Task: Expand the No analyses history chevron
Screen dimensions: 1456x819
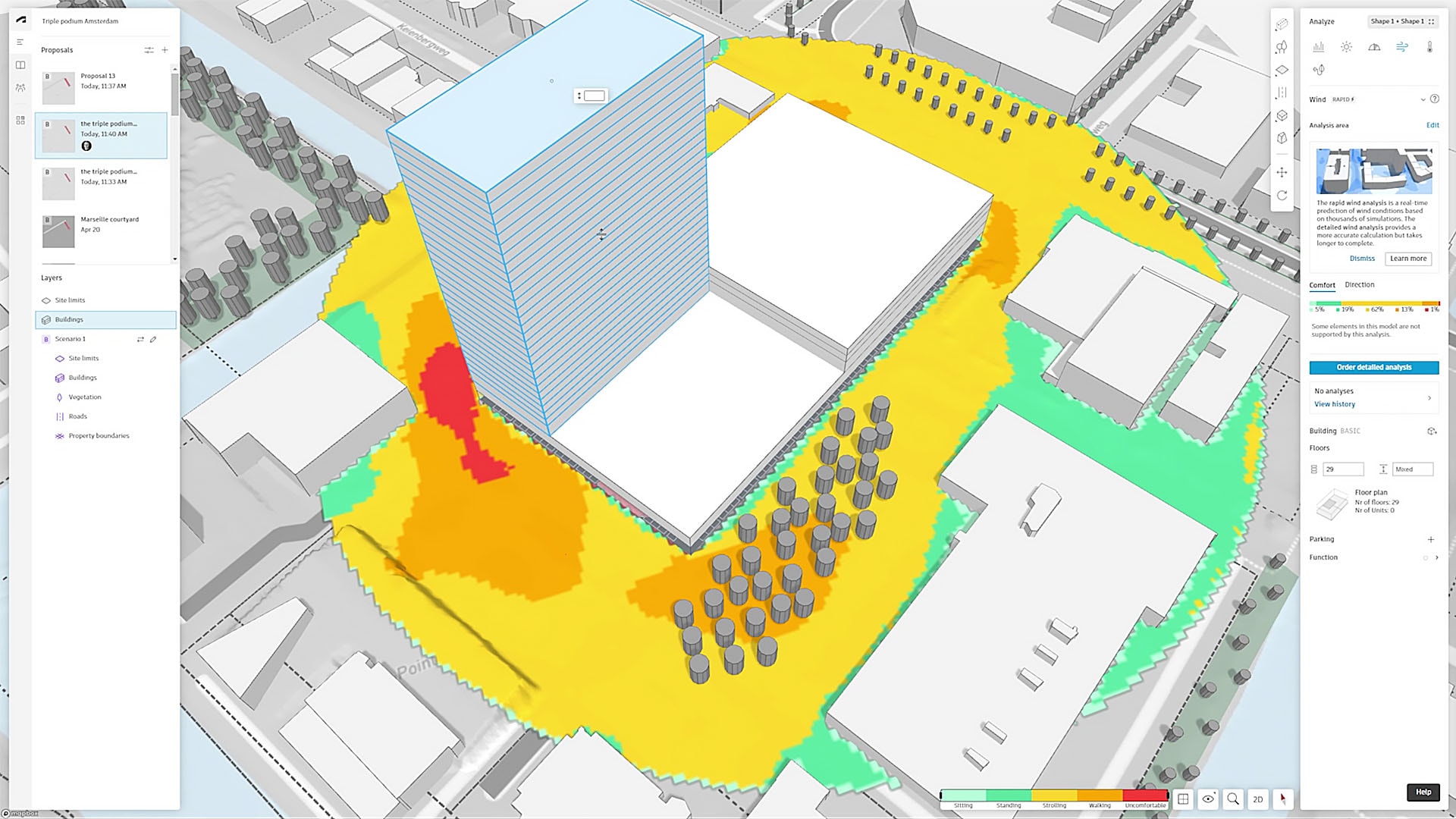Action: [x=1429, y=397]
